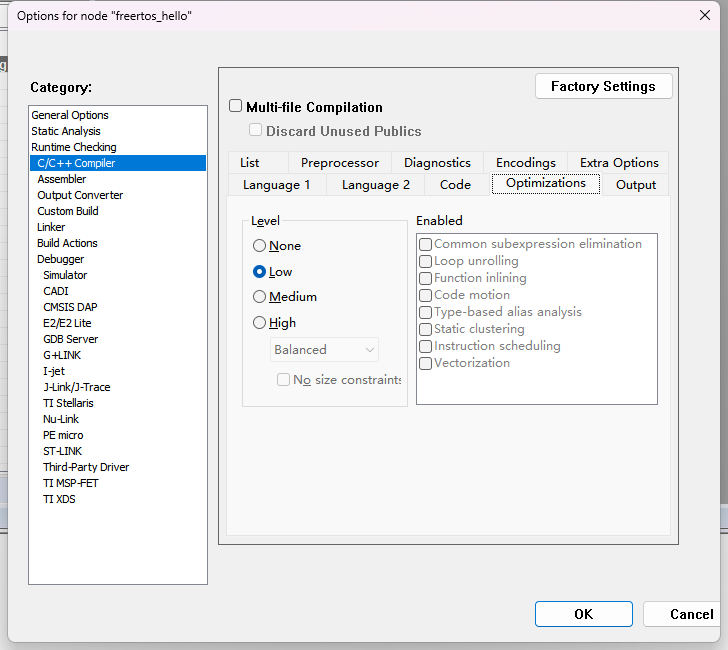Switch to the Preprocessor tab
The image size is (728, 650).
point(339,163)
